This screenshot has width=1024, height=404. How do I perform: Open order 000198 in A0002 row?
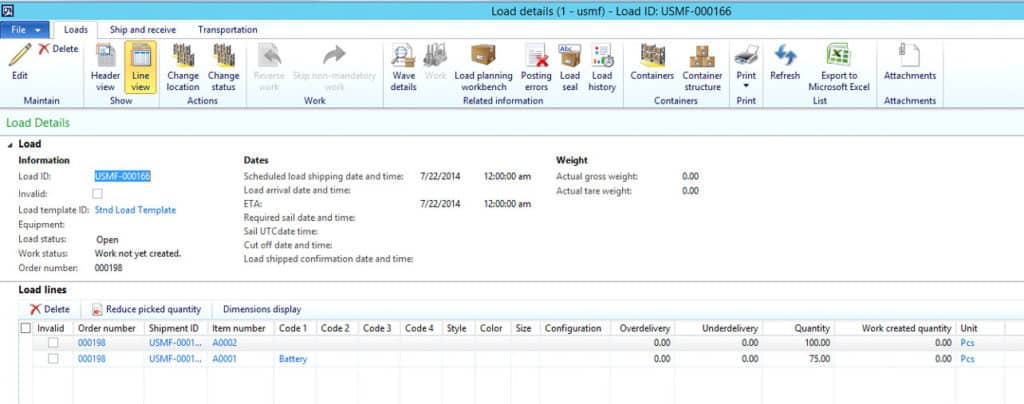point(91,343)
